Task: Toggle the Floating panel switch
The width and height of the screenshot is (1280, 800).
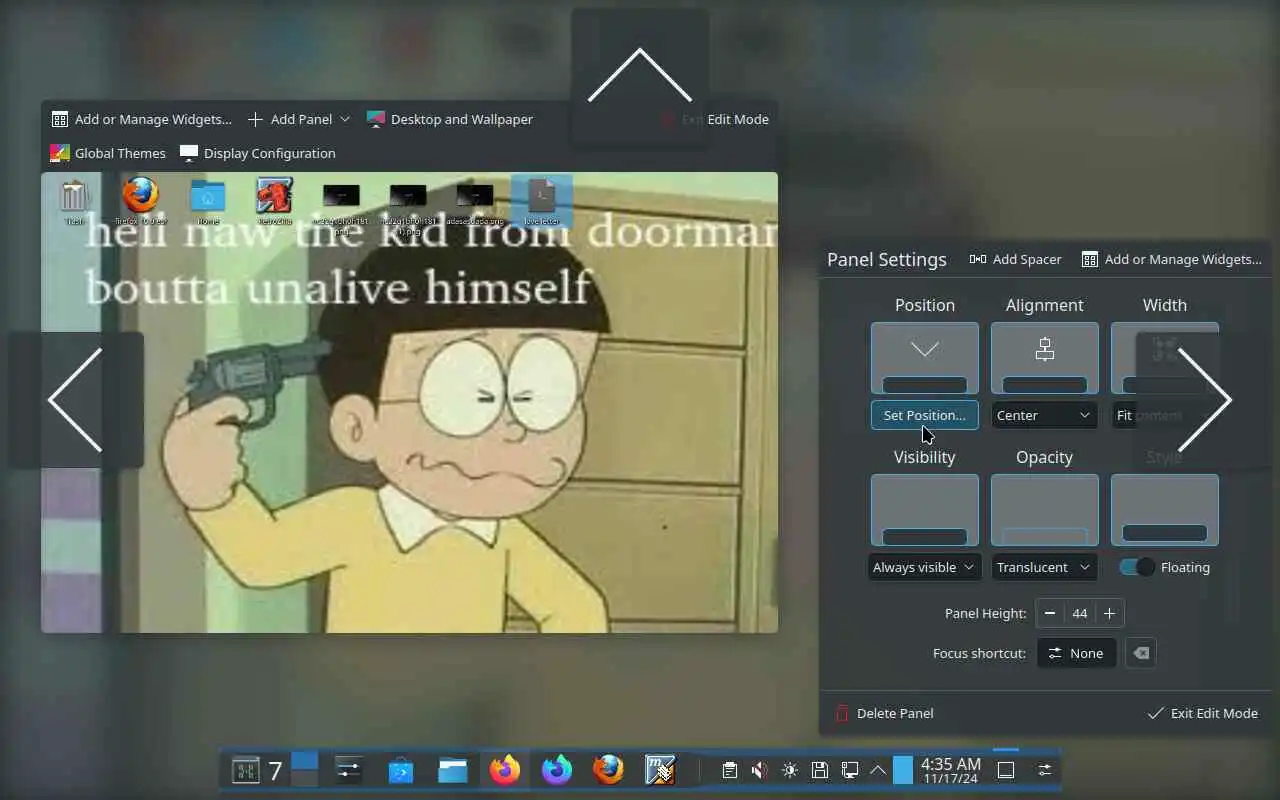Action: coord(1137,567)
